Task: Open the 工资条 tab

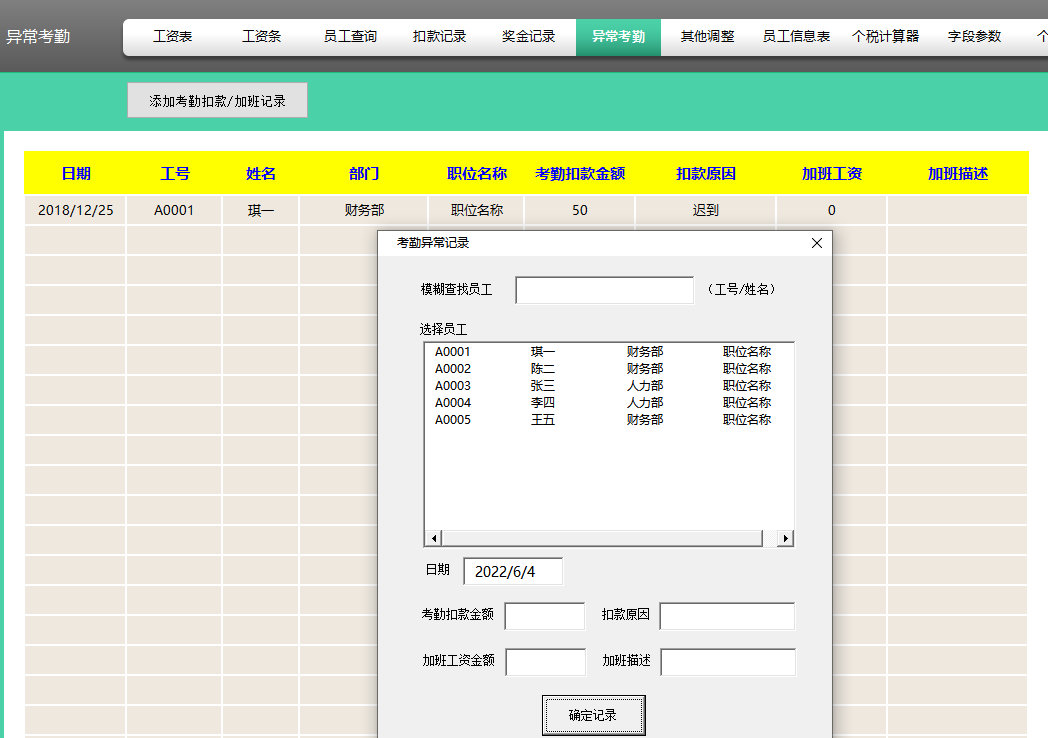Action: click(x=260, y=36)
